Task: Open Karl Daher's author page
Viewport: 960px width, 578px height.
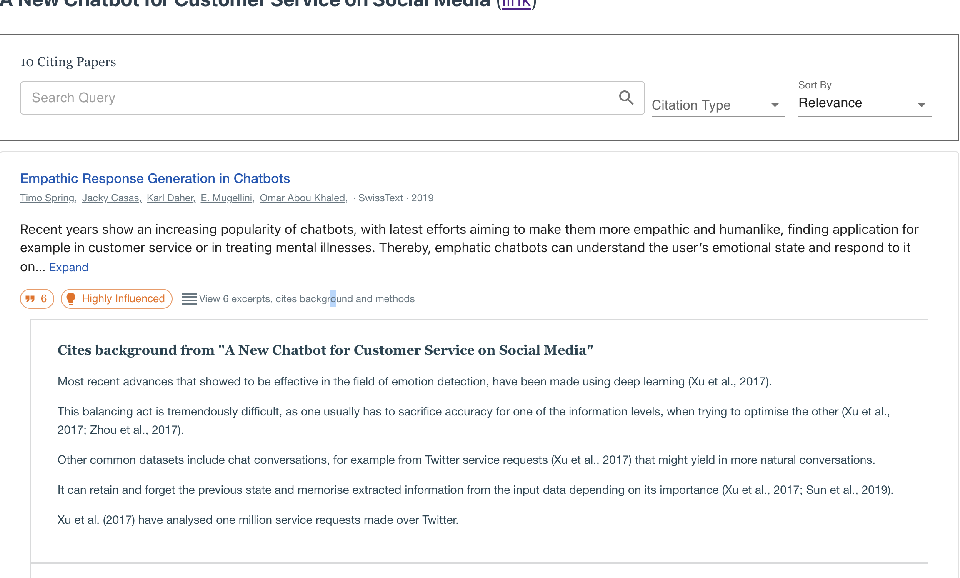Action: [x=170, y=198]
